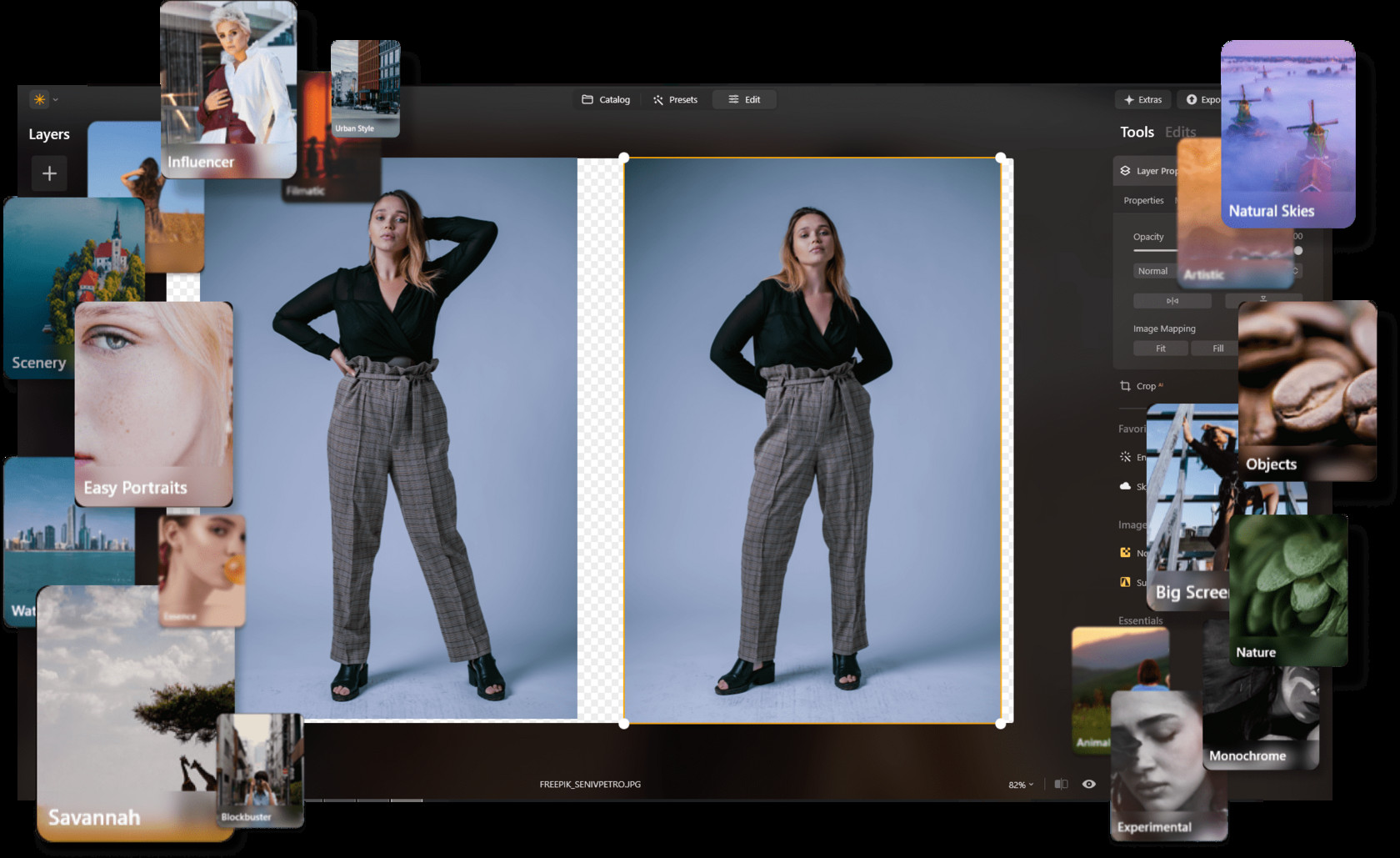Expand the chevron beside the Luminar logo
This screenshot has width=1400, height=858.
click(56, 99)
